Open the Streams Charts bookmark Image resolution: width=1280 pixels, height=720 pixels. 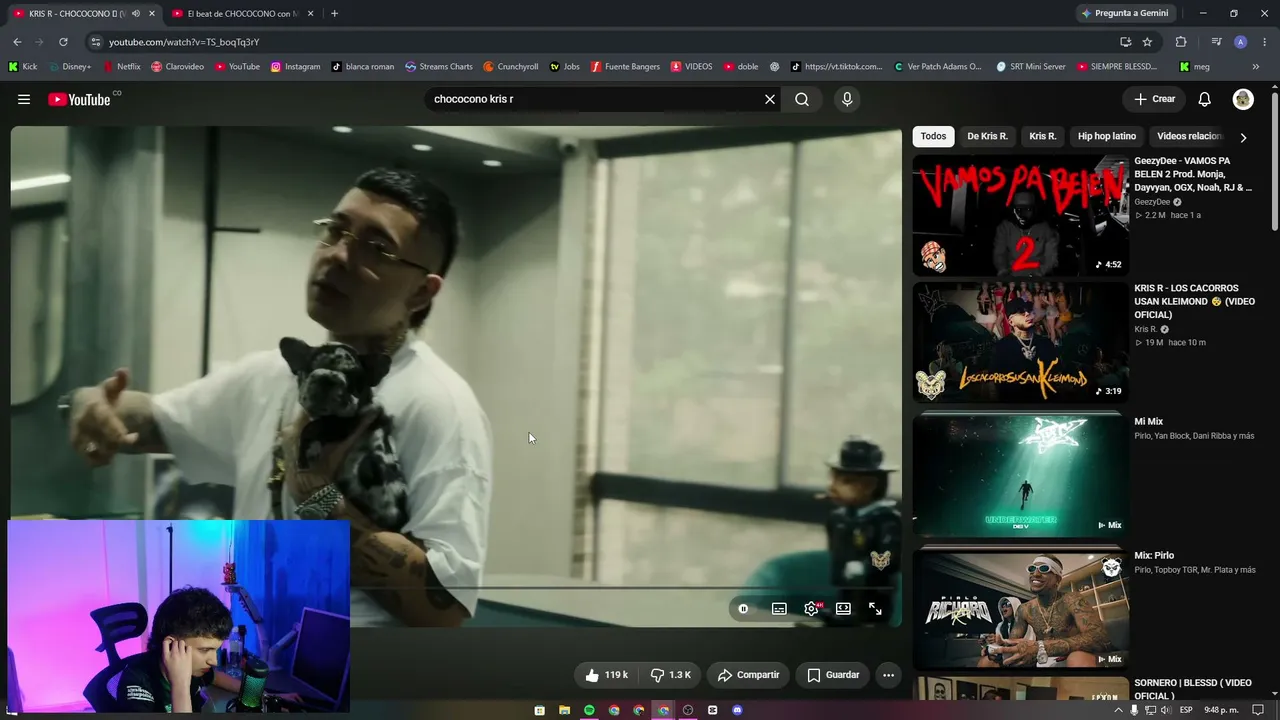(438, 67)
